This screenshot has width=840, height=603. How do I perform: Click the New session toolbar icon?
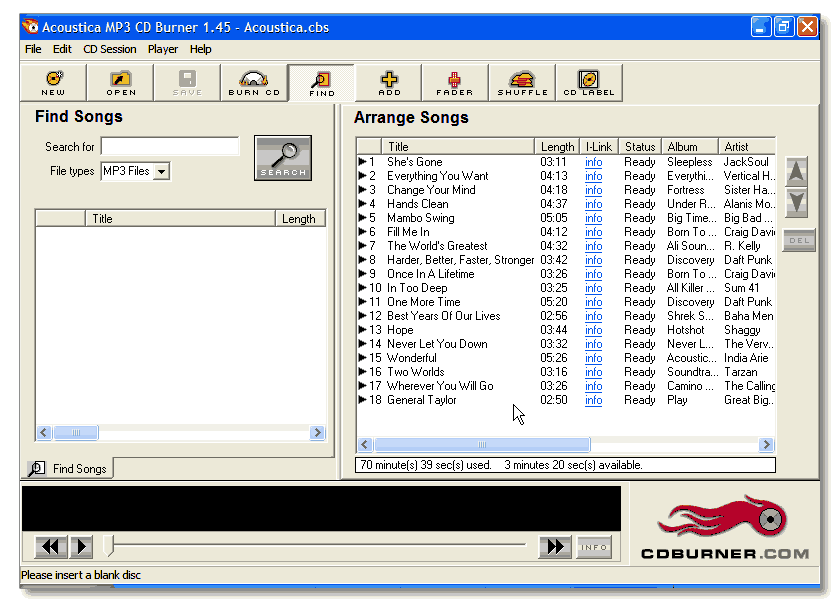click(x=53, y=82)
